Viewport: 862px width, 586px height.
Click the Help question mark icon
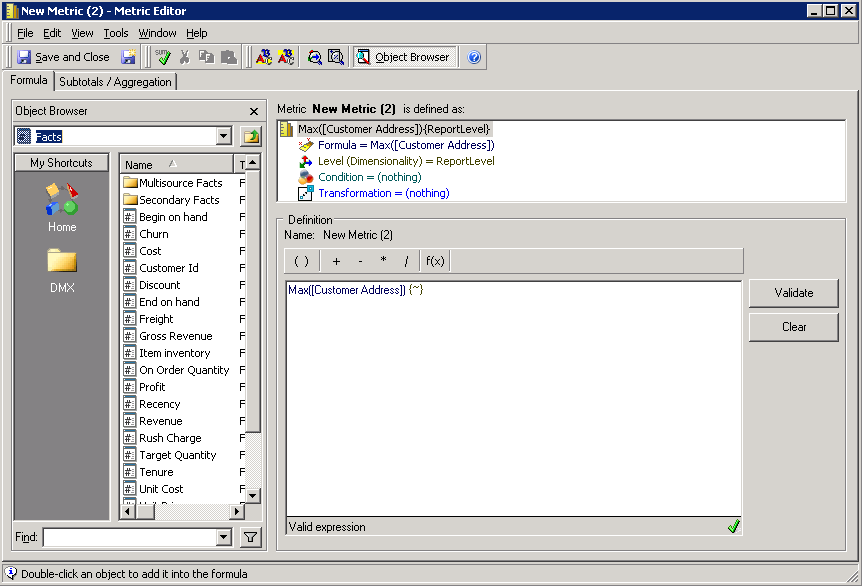(475, 57)
